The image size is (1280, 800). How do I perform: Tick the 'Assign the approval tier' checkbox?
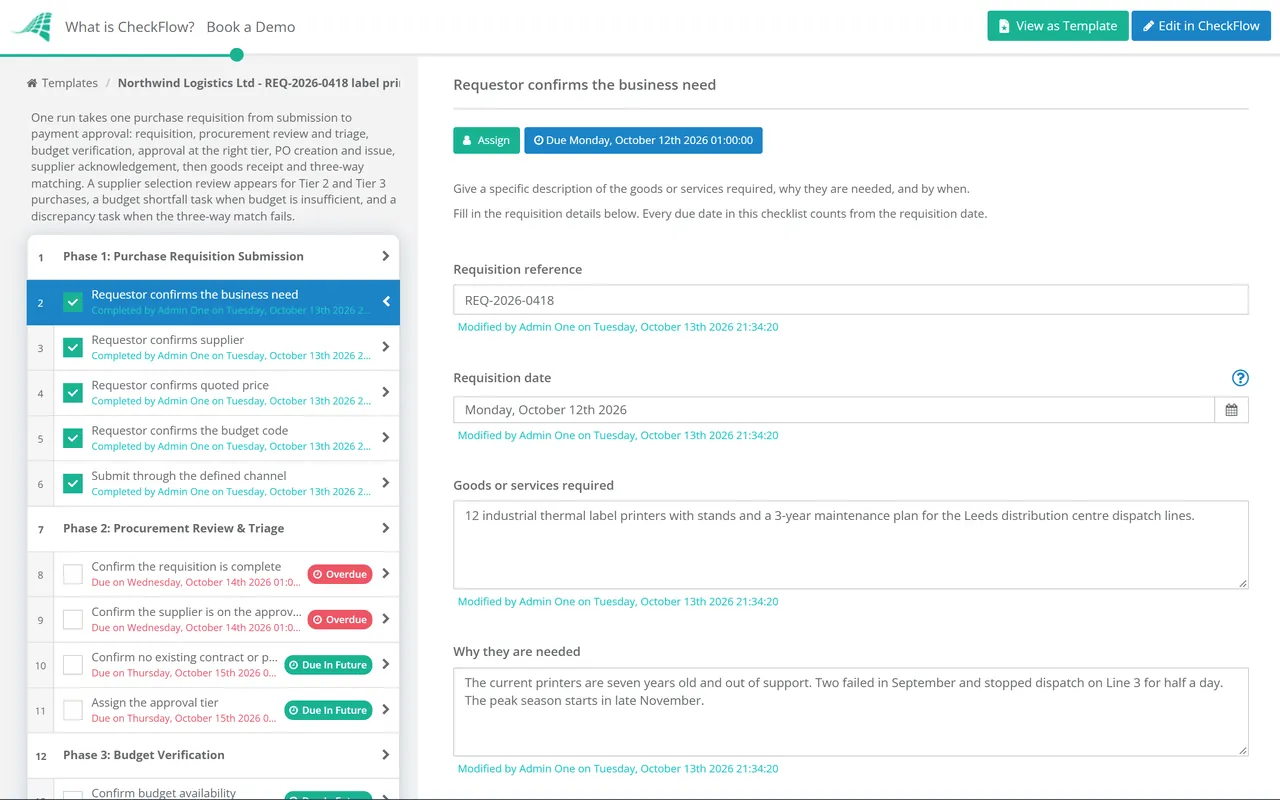73,710
